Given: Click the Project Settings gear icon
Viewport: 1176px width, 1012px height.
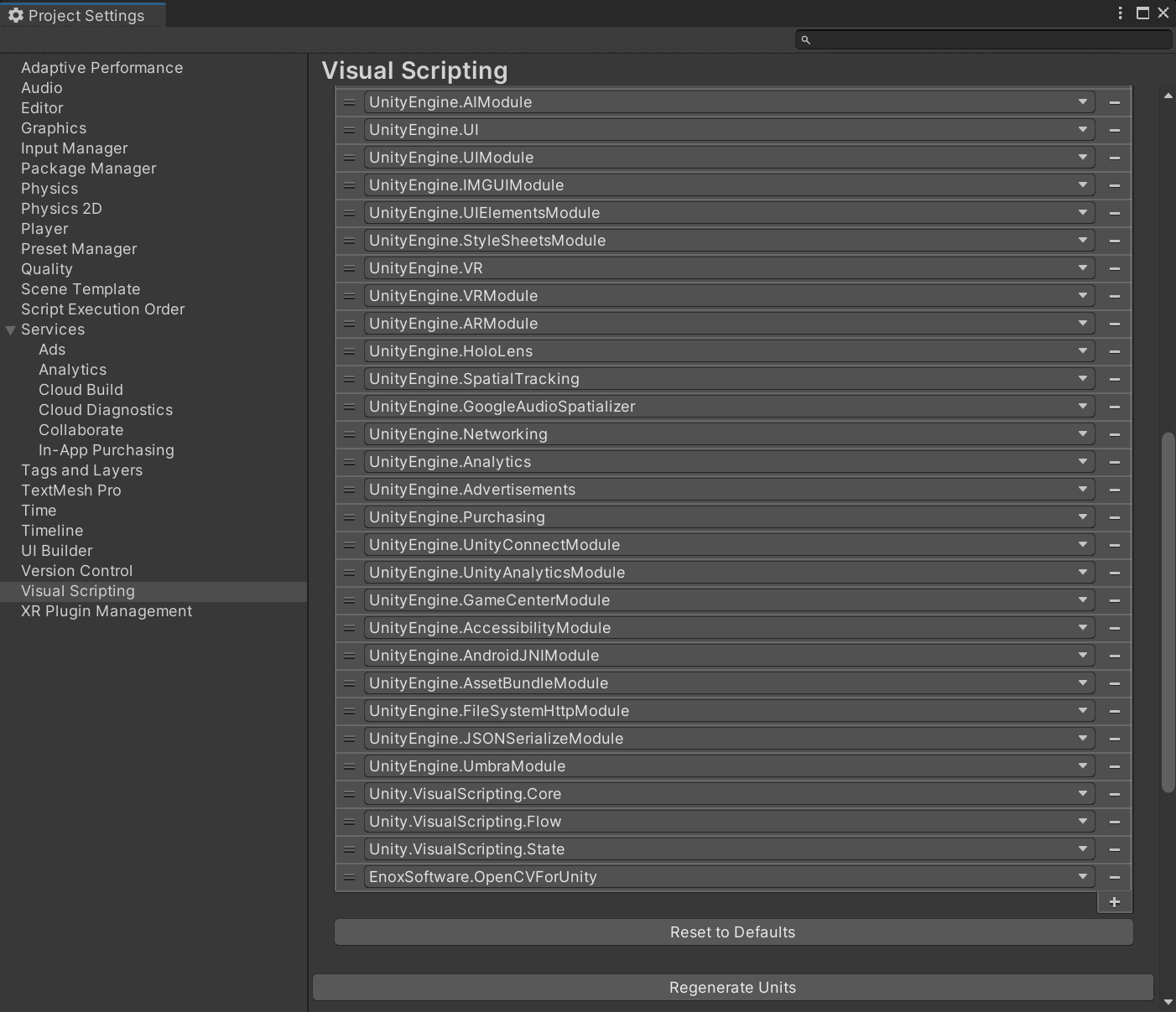Looking at the screenshot, I should coord(15,15).
